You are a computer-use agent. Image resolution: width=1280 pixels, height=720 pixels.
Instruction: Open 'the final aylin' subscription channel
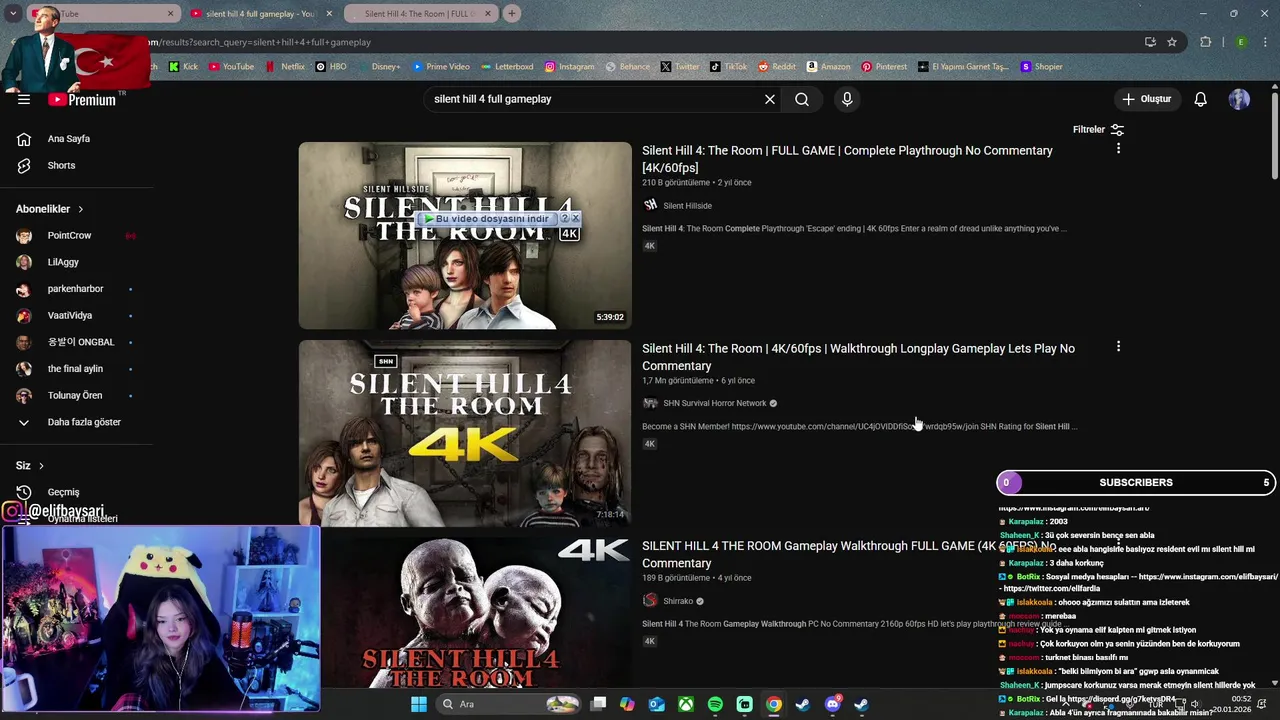pos(75,369)
